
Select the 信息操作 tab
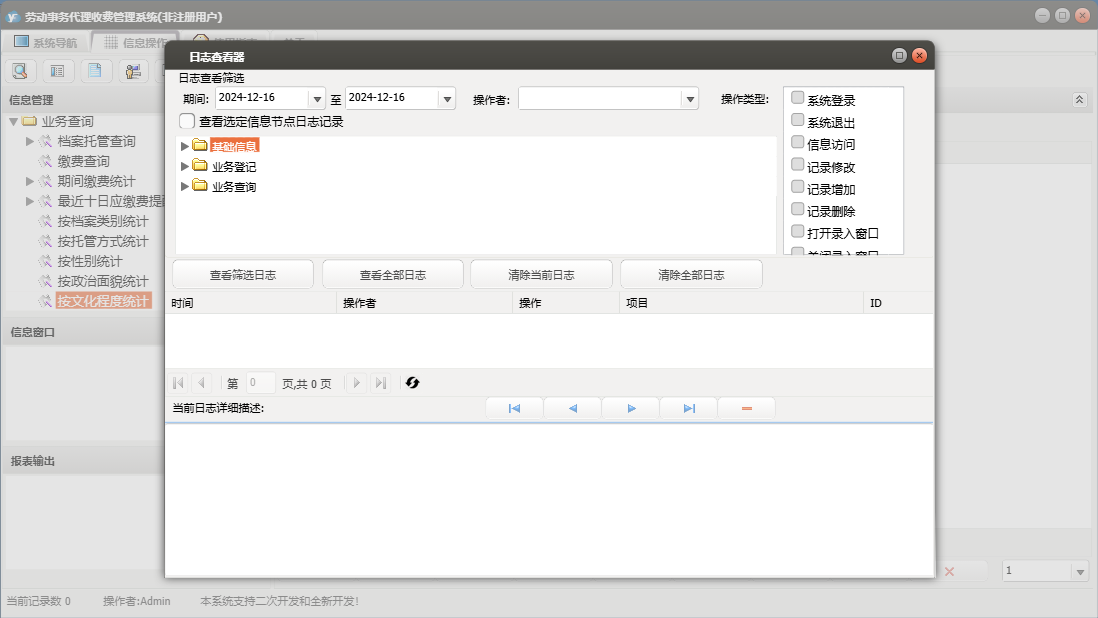tap(134, 42)
